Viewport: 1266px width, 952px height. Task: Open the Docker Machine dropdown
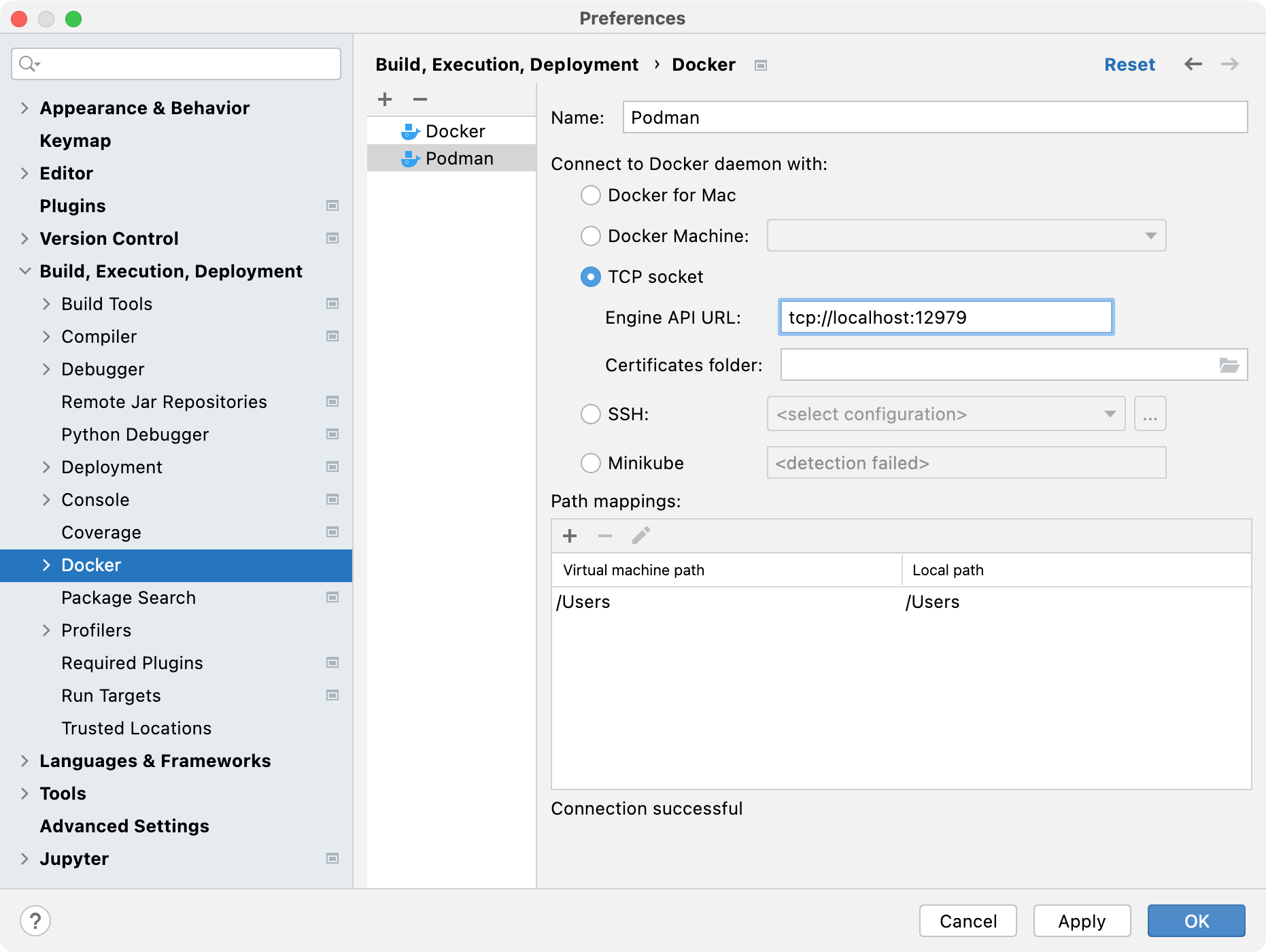click(x=1150, y=236)
